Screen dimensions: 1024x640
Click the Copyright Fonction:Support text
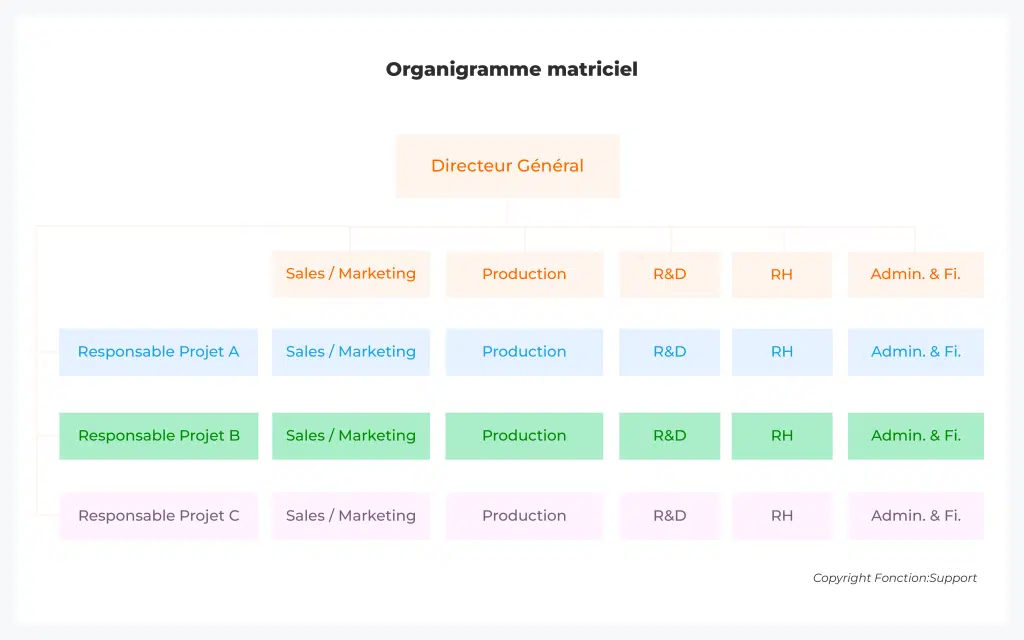pos(895,578)
